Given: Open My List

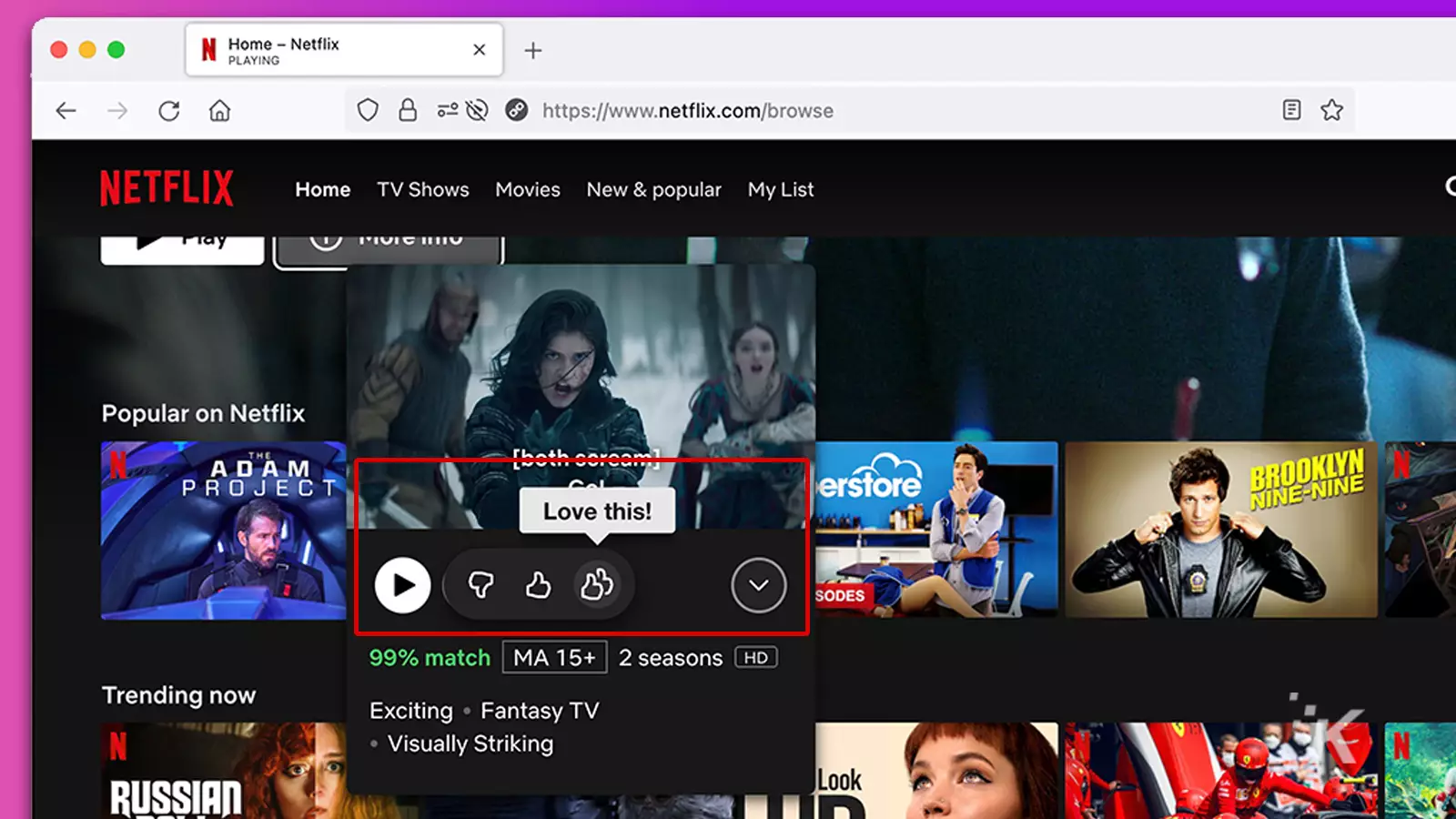Looking at the screenshot, I should [x=781, y=189].
